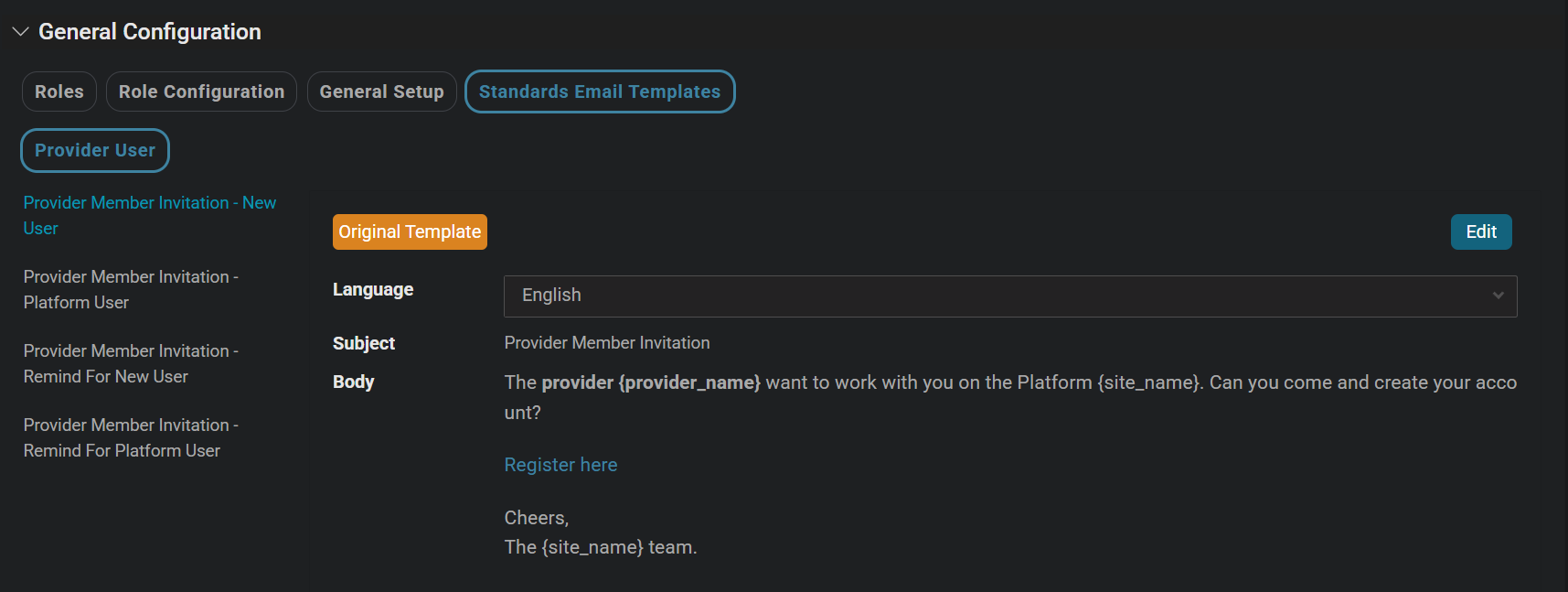Viewport: 1568px width, 592px height.
Task: Collapse the General Configuration chevron
Action: coord(20,32)
